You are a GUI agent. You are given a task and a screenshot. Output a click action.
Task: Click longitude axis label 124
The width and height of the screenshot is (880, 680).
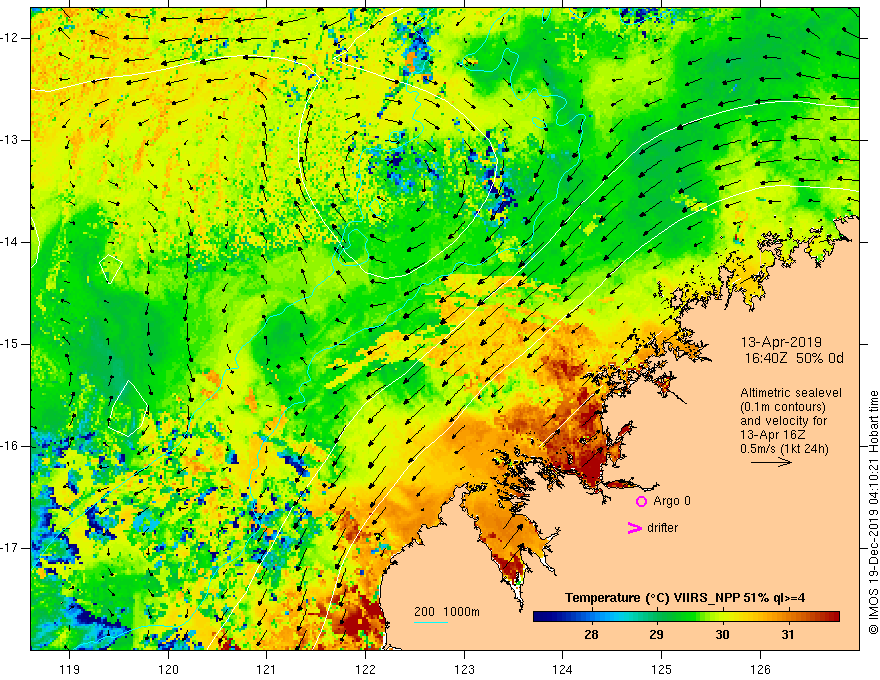[x=563, y=669]
